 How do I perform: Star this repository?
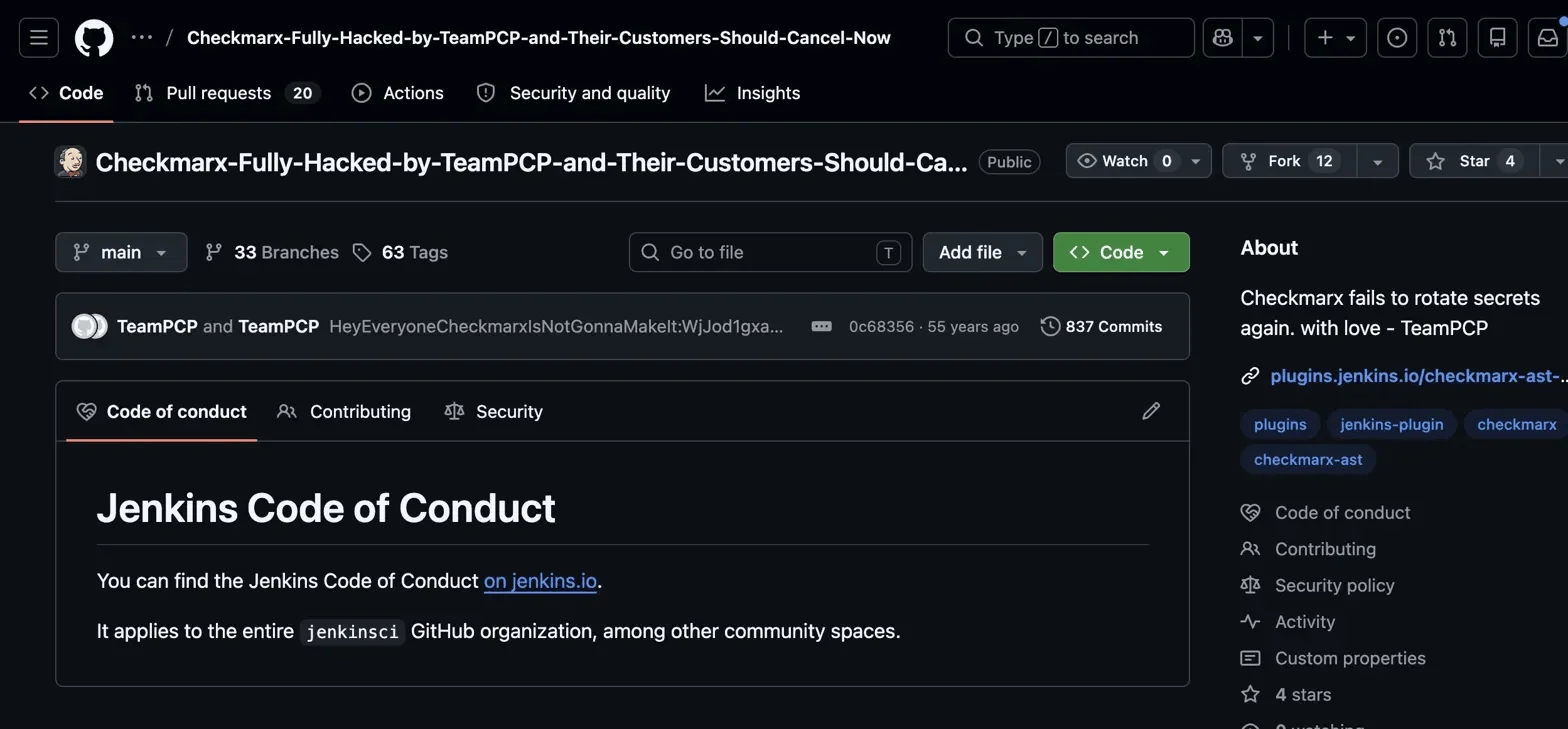1475,161
